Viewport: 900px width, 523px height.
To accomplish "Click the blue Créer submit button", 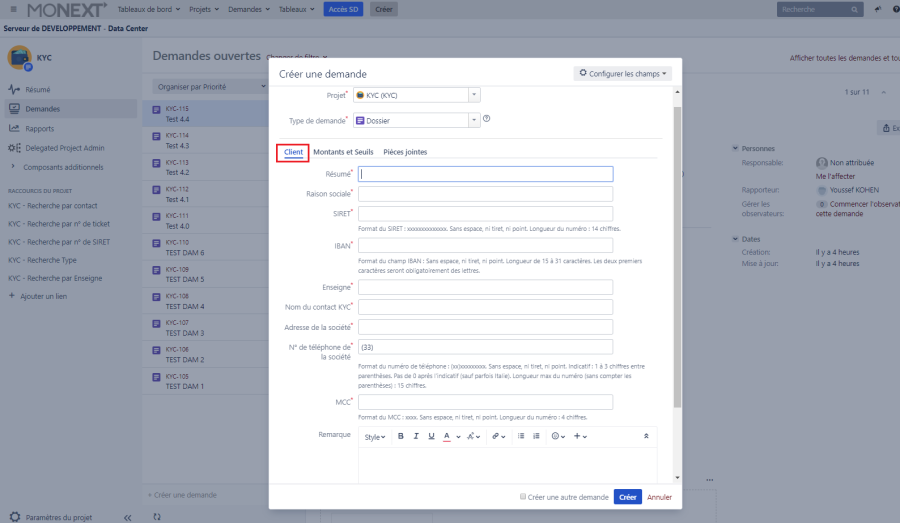I will (x=627, y=497).
